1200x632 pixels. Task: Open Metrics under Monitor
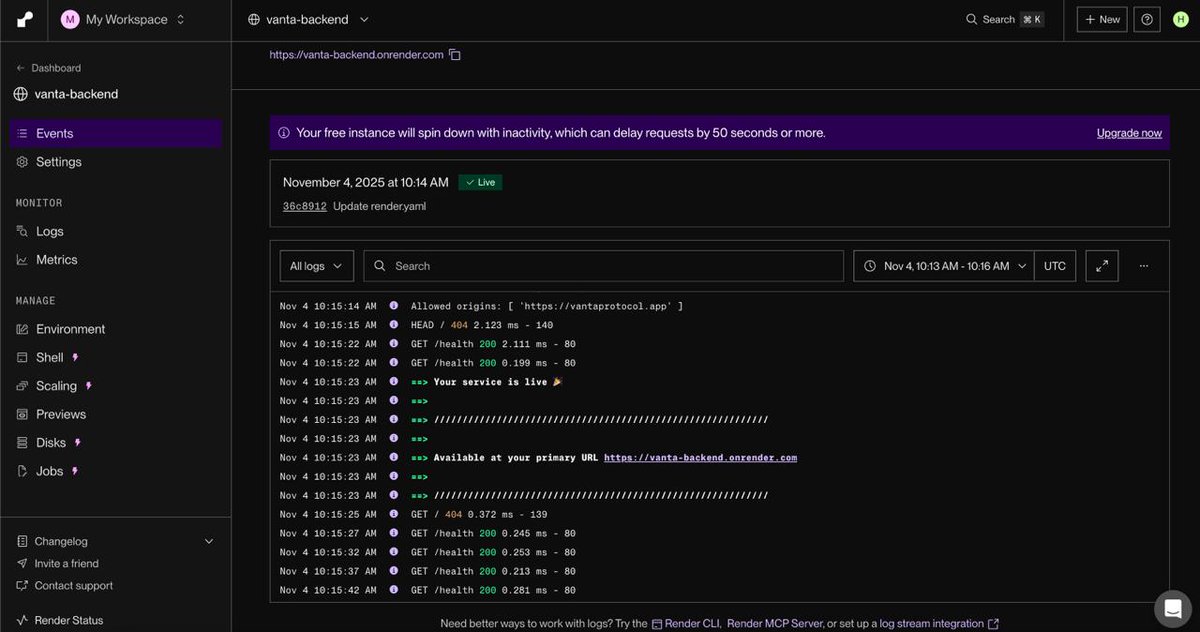point(57,259)
